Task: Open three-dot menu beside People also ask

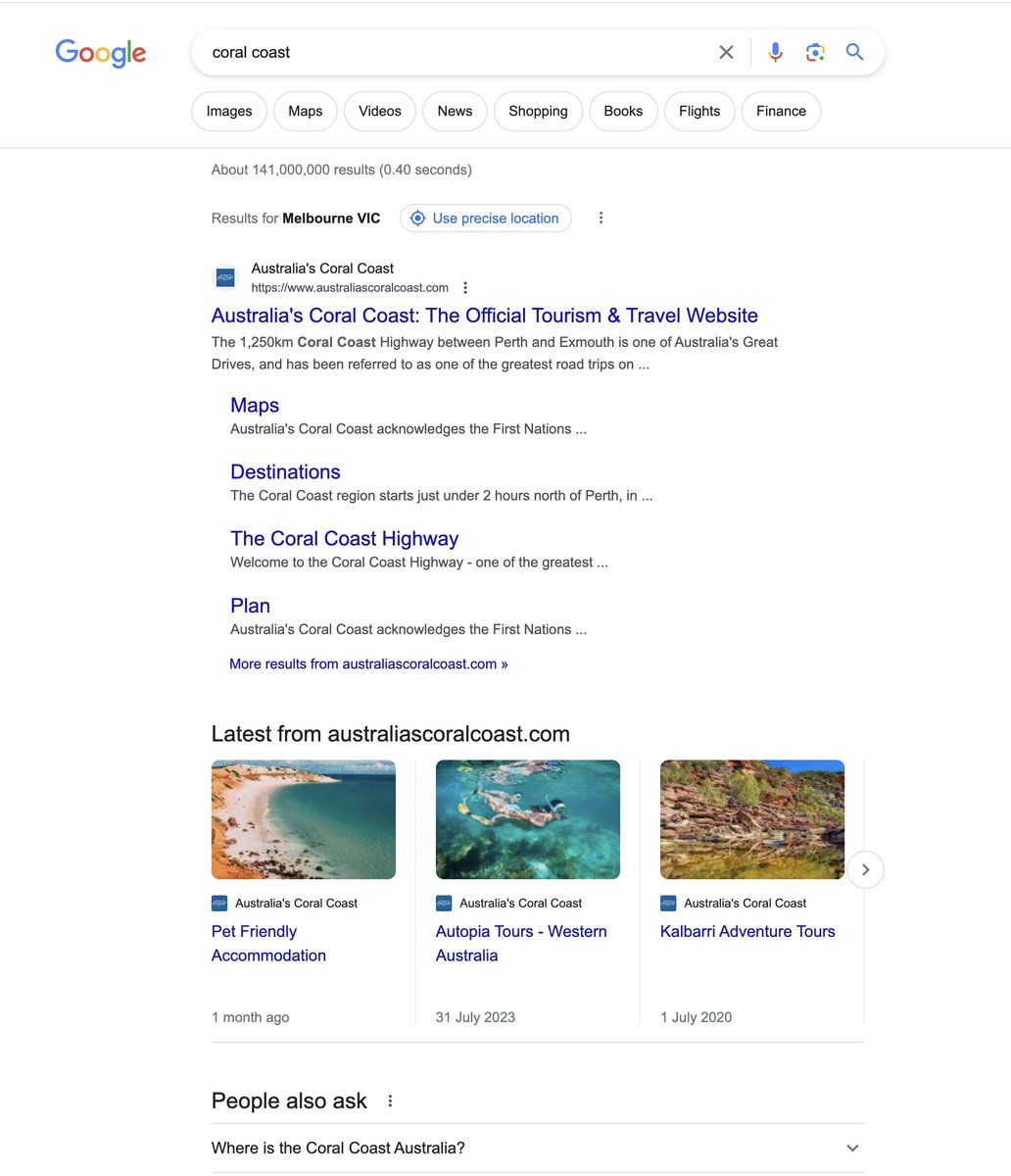Action: (390, 1101)
